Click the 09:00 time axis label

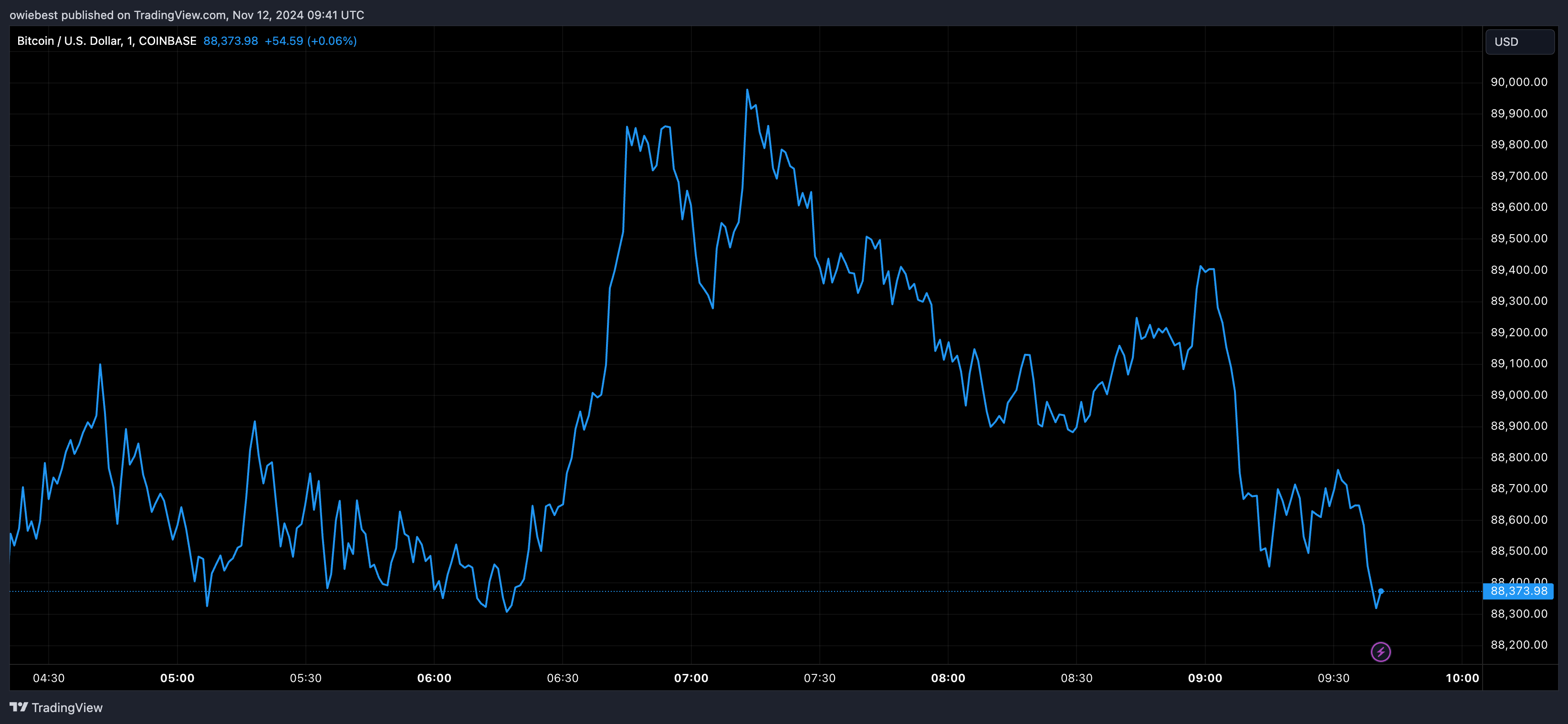tap(1204, 678)
